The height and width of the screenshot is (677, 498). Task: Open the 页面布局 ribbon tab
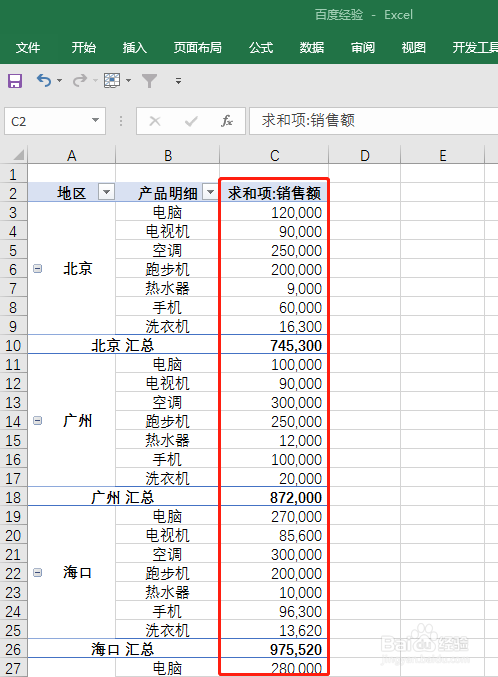click(x=198, y=47)
